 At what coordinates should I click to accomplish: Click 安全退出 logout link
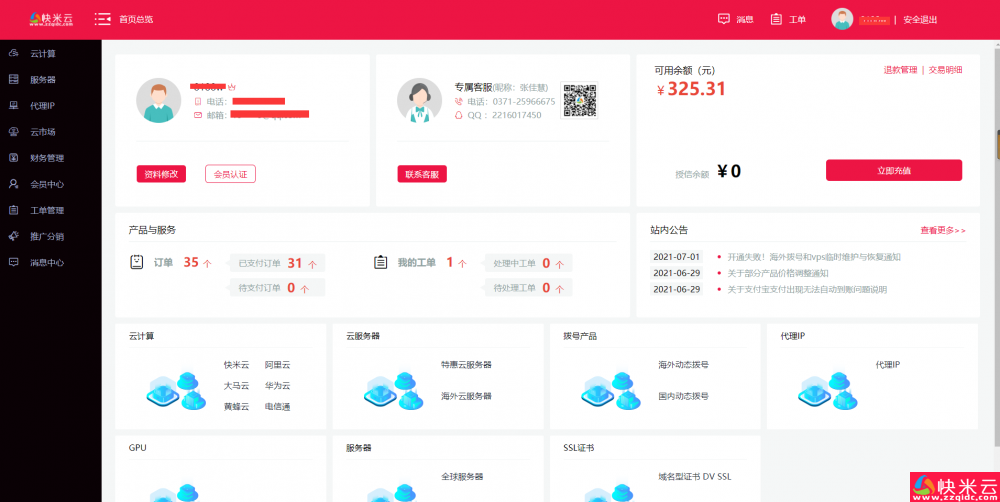pos(920,20)
